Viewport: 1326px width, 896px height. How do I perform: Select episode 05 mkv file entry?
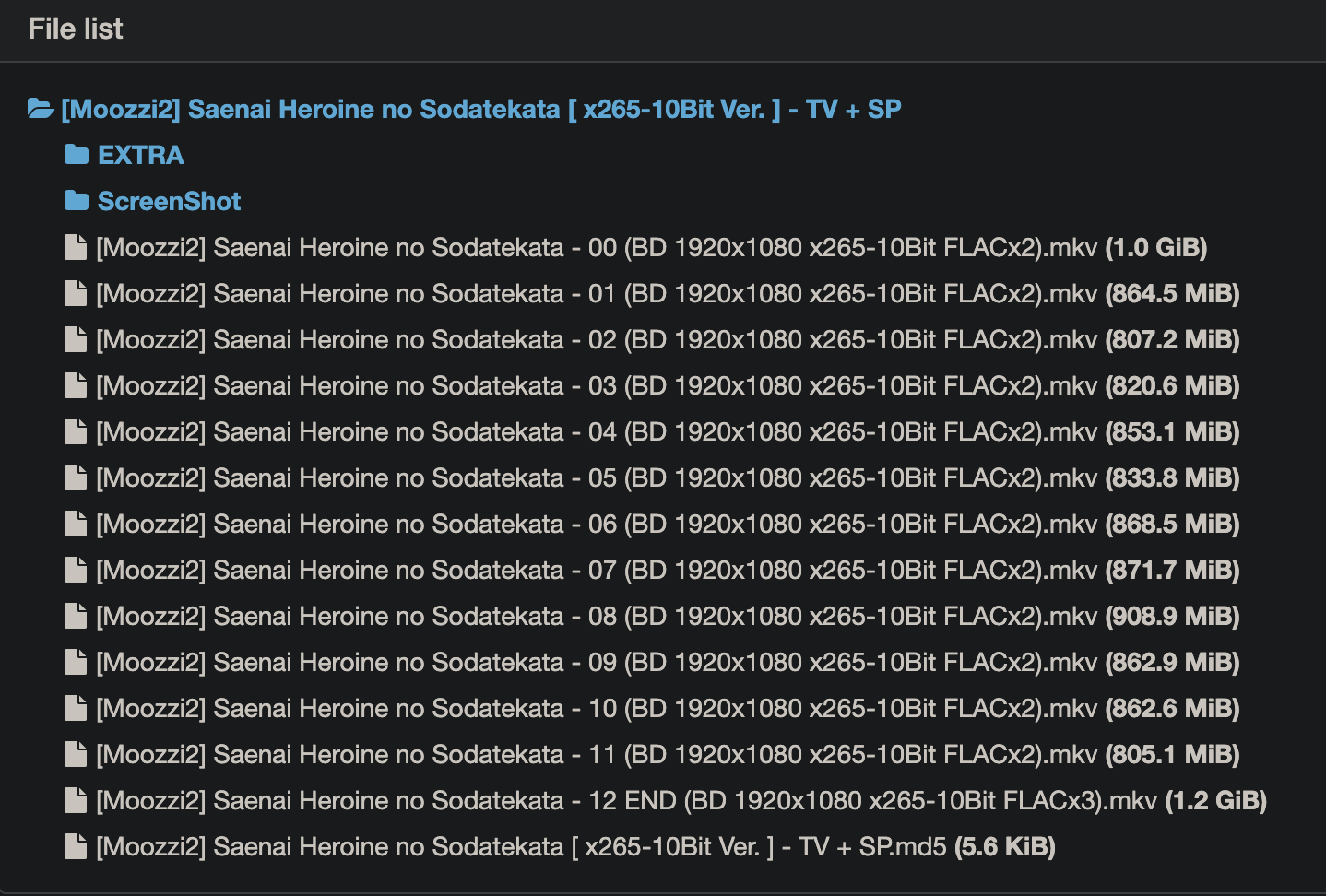point(596,477)
